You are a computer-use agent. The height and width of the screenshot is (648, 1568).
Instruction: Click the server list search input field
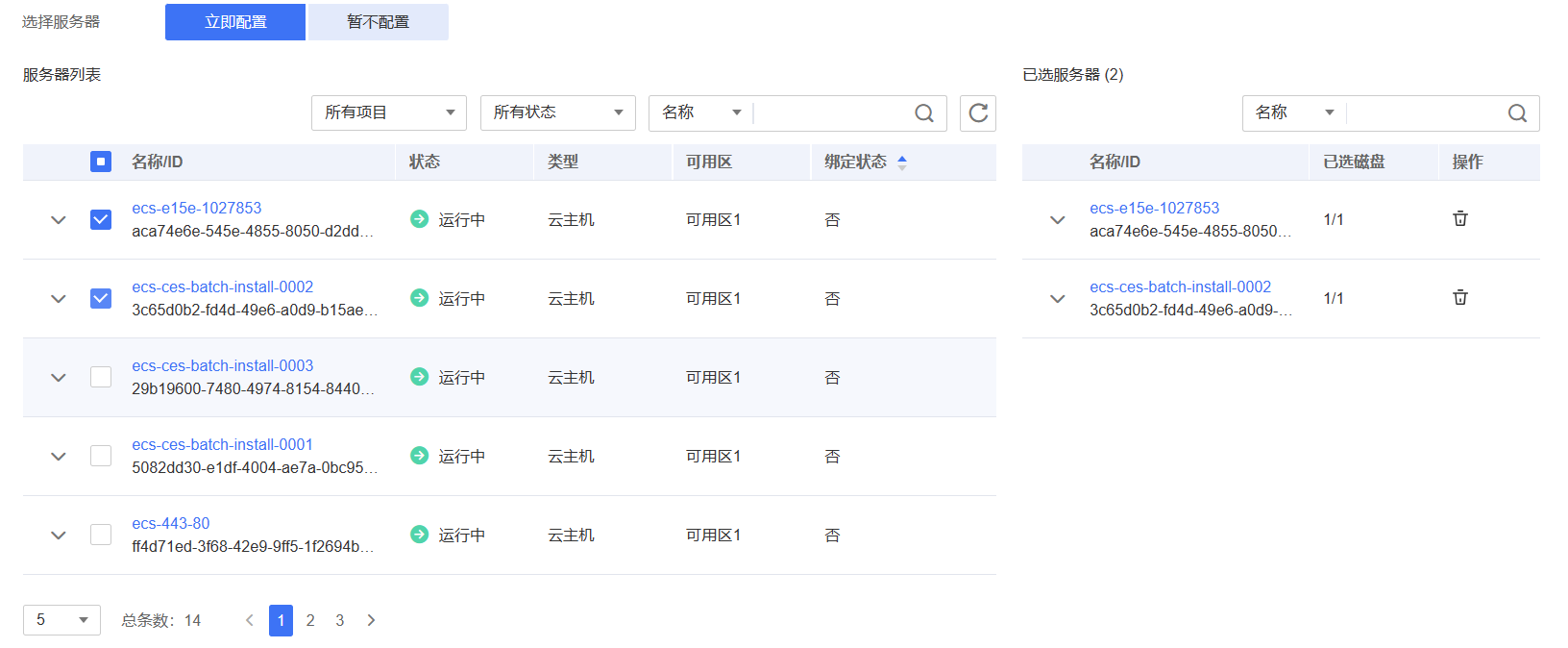pyautogui.click(x=832, y=113)
